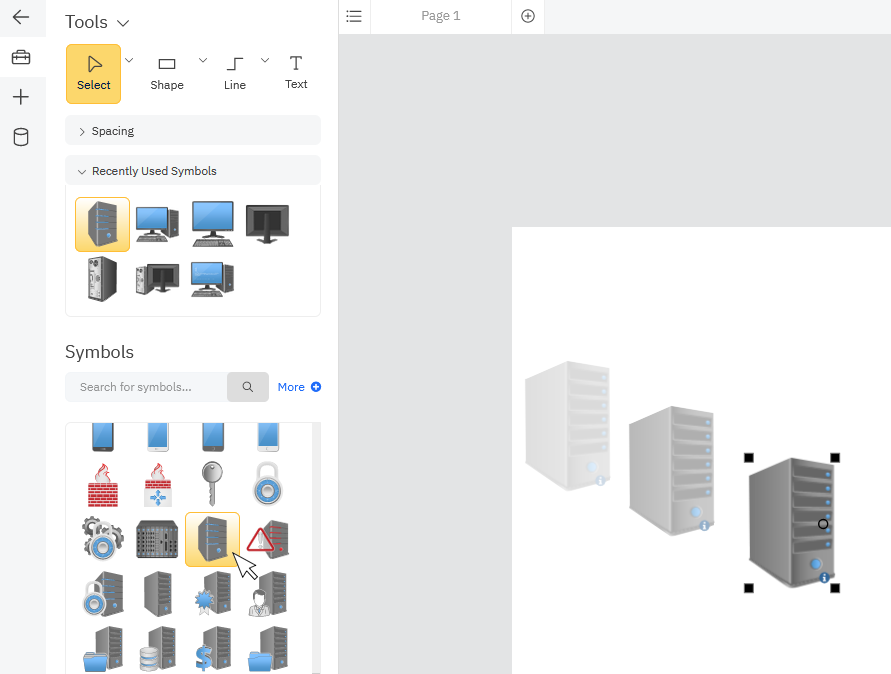Choose the Line tool
The width and height of the screenshot is (891, 674).
235,70
